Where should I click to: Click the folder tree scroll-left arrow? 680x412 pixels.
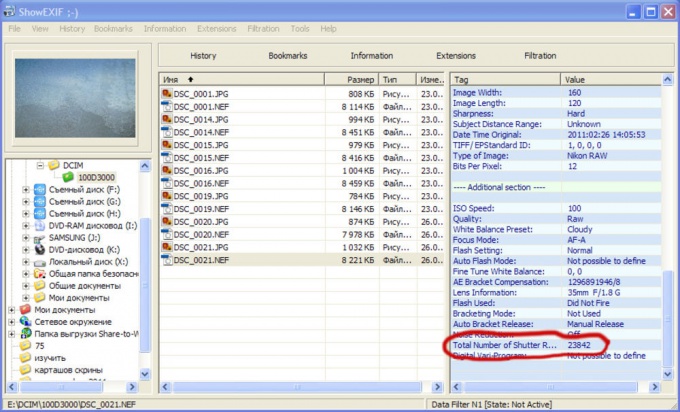(12, 386)
